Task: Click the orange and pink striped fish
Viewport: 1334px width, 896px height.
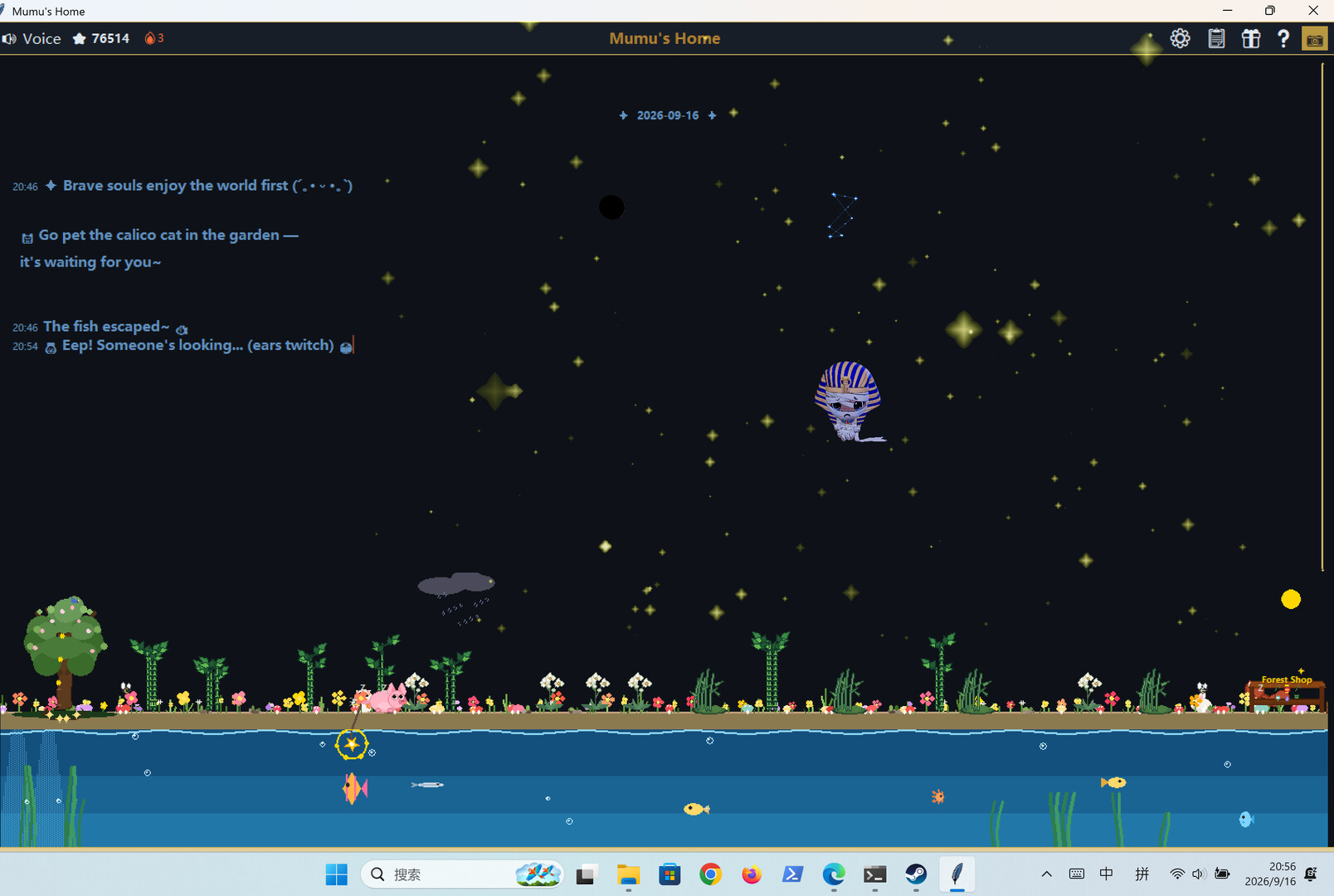Action: [355, 788]
